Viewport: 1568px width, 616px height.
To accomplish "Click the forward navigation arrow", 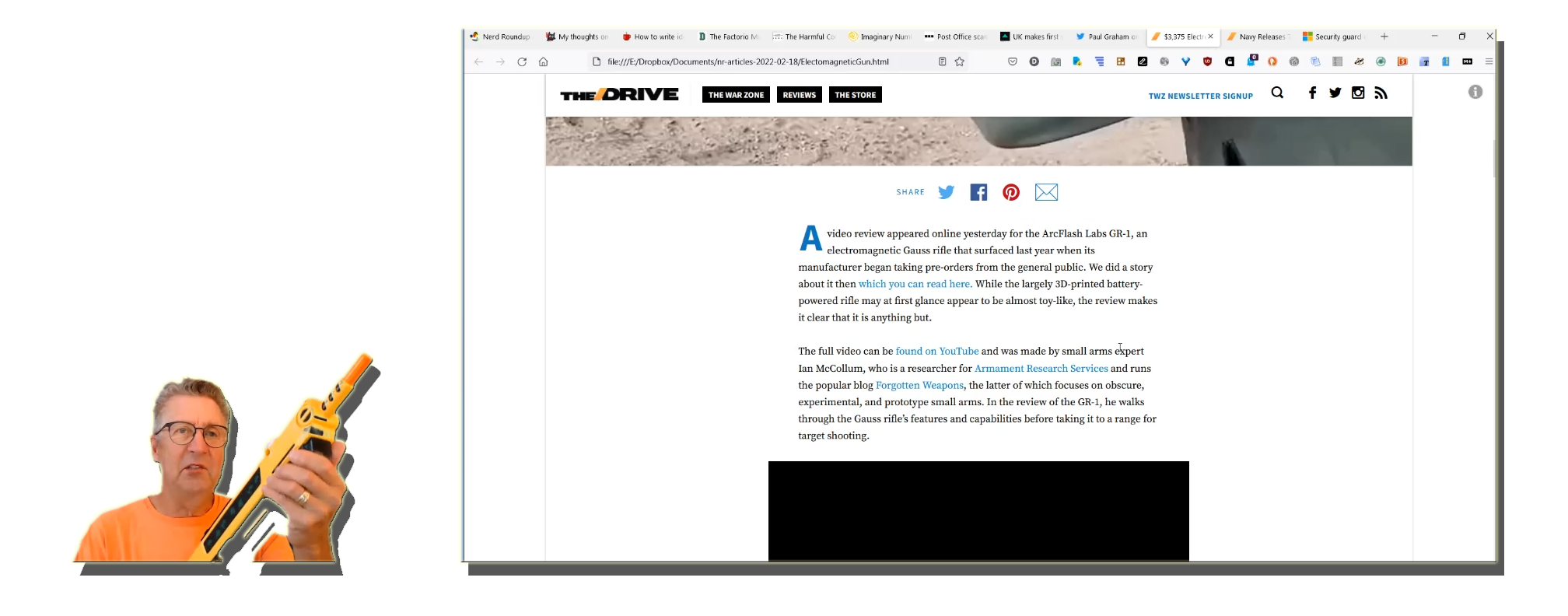I will pos(500,61).
